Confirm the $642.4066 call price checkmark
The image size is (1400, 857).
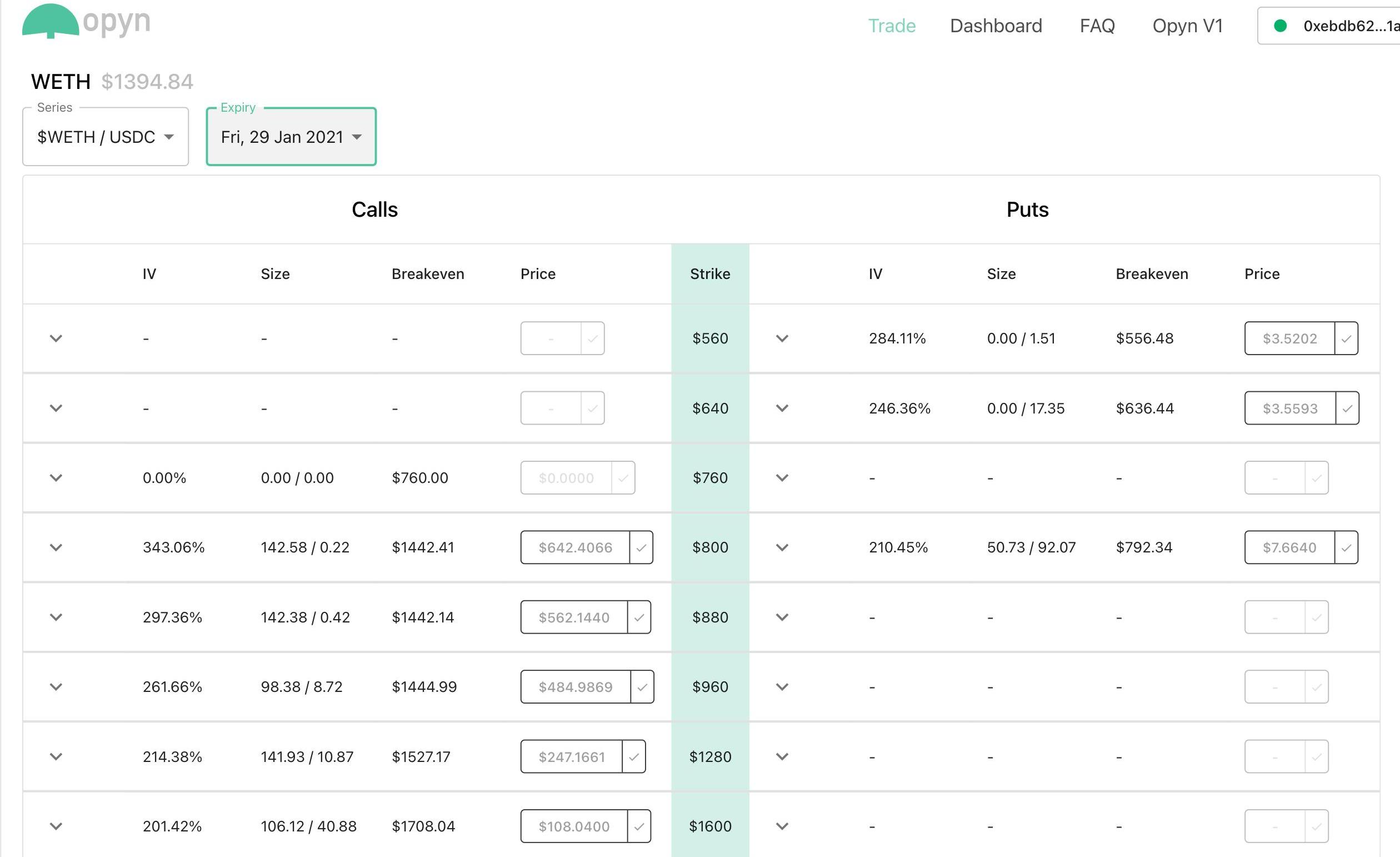tap(642, 547)
